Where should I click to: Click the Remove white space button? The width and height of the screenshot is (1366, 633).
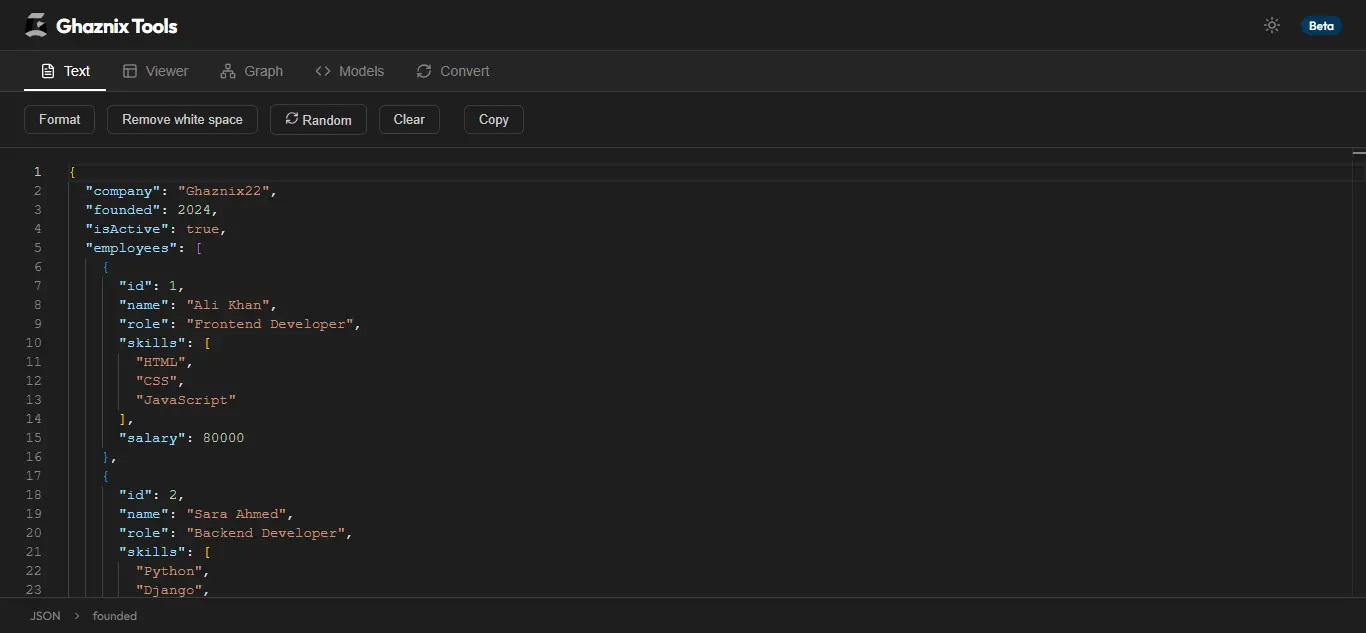pyautogui.click(x=182, y=119)
